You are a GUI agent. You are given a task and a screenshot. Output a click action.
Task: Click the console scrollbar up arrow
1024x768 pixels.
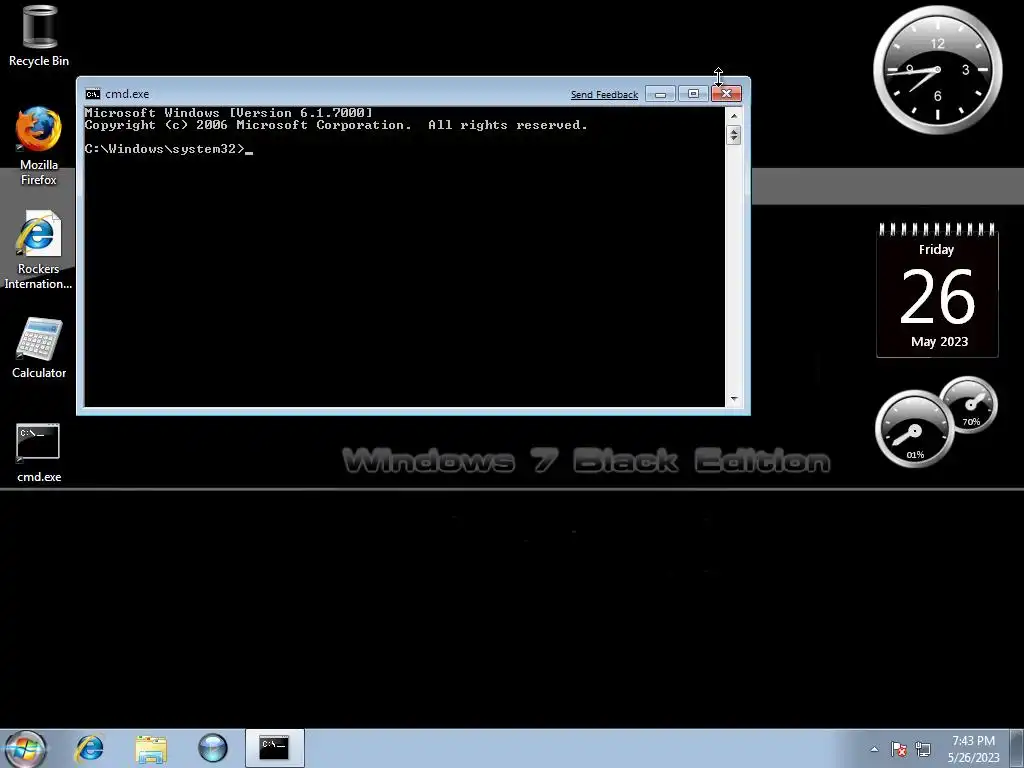[x=734, y=116]
